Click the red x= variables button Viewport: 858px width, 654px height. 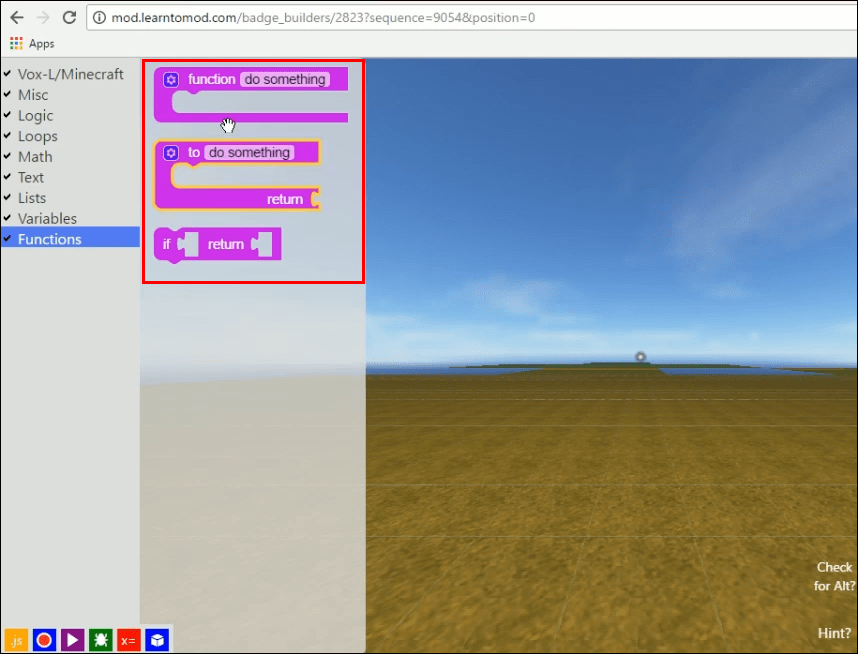(x=129, y=640)
